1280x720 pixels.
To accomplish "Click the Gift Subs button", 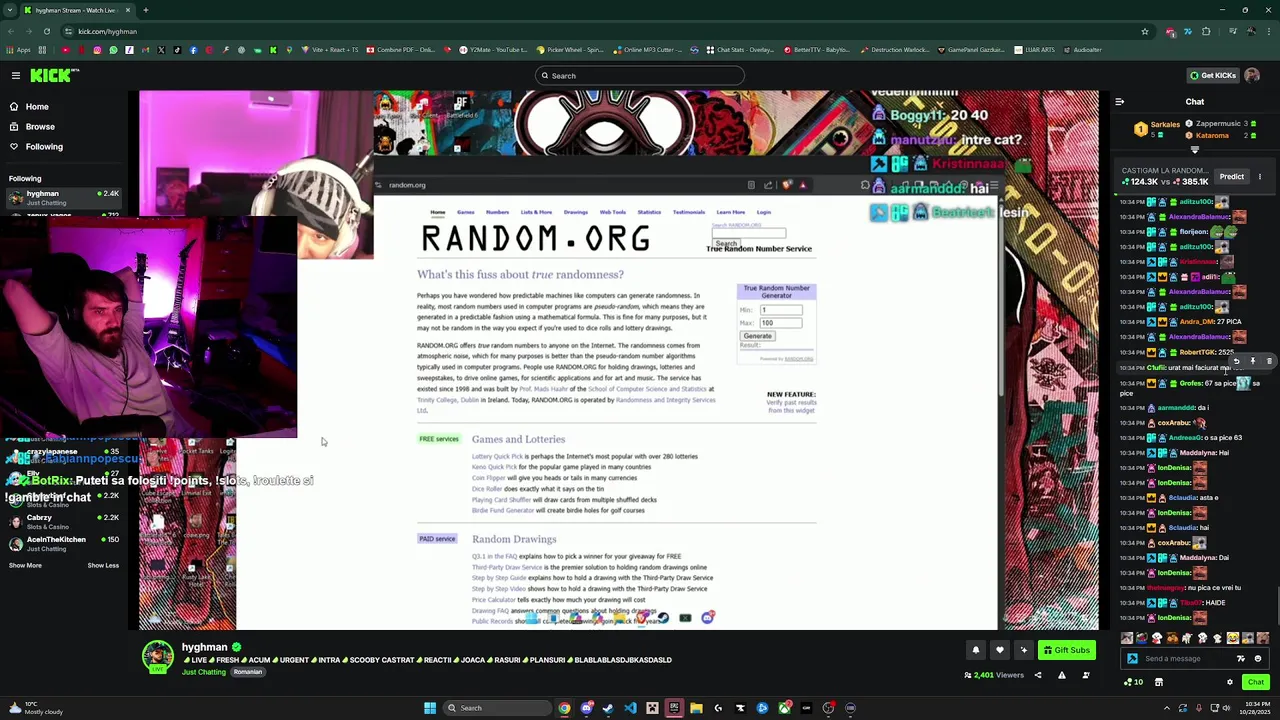I will pyautogui.click(x=1066, y=650).
